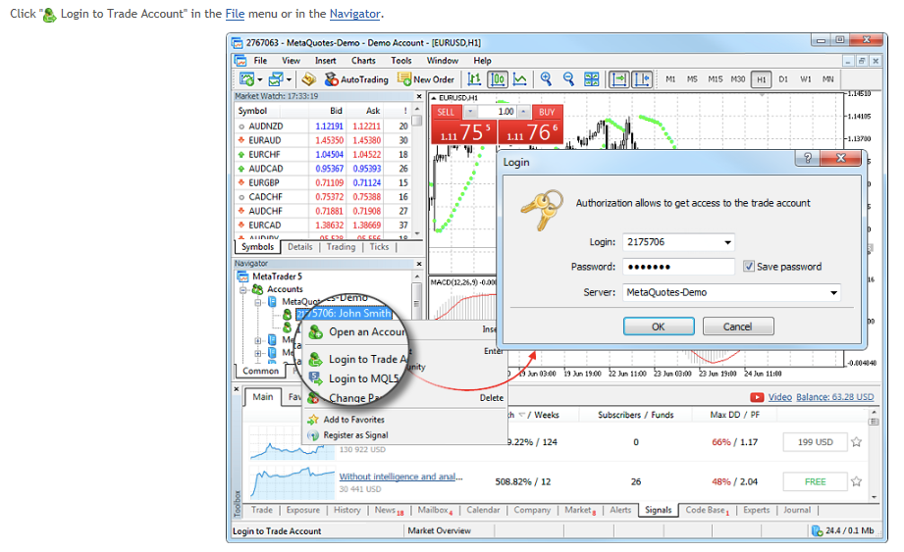Collapse the MetaQuotes-Demo server node
The width and height of the screenshot is (904, 552).
click(258, 302)
